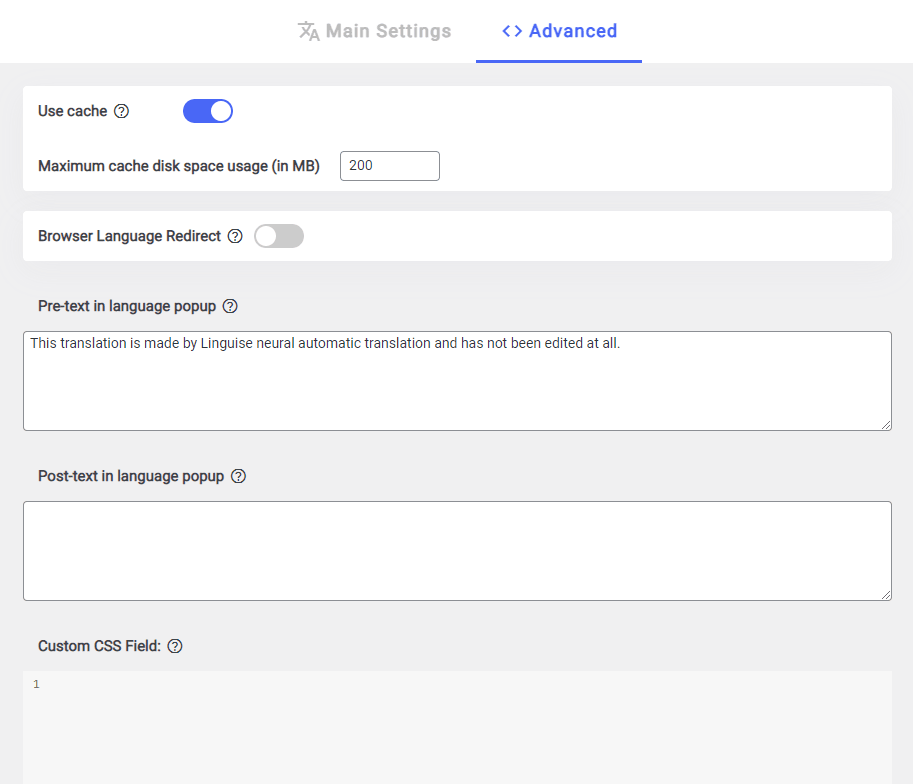Click help icon beside Custom CSS Field
The width and height of the screenshot is (913, 784).
(175, 646)
